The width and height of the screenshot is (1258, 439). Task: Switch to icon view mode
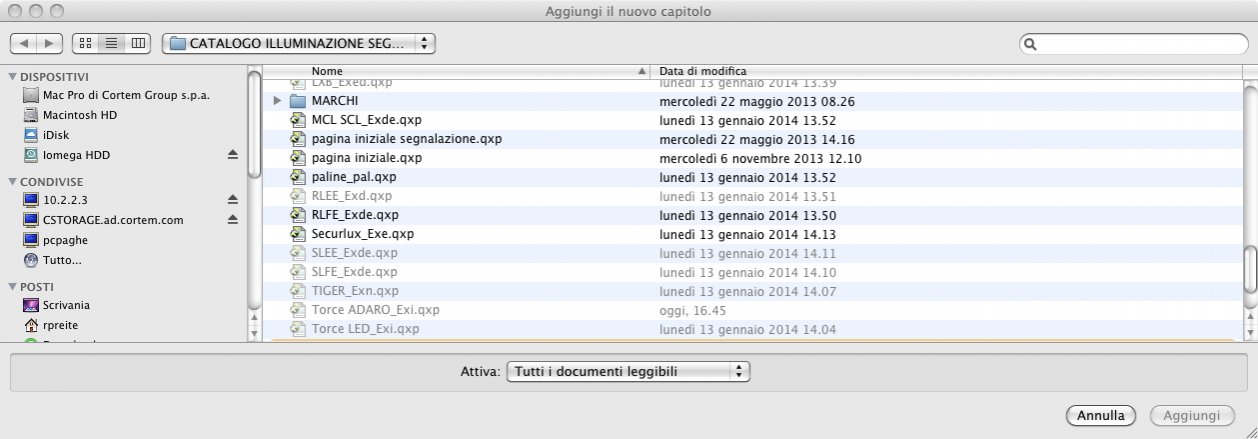(x=86, y=44)
